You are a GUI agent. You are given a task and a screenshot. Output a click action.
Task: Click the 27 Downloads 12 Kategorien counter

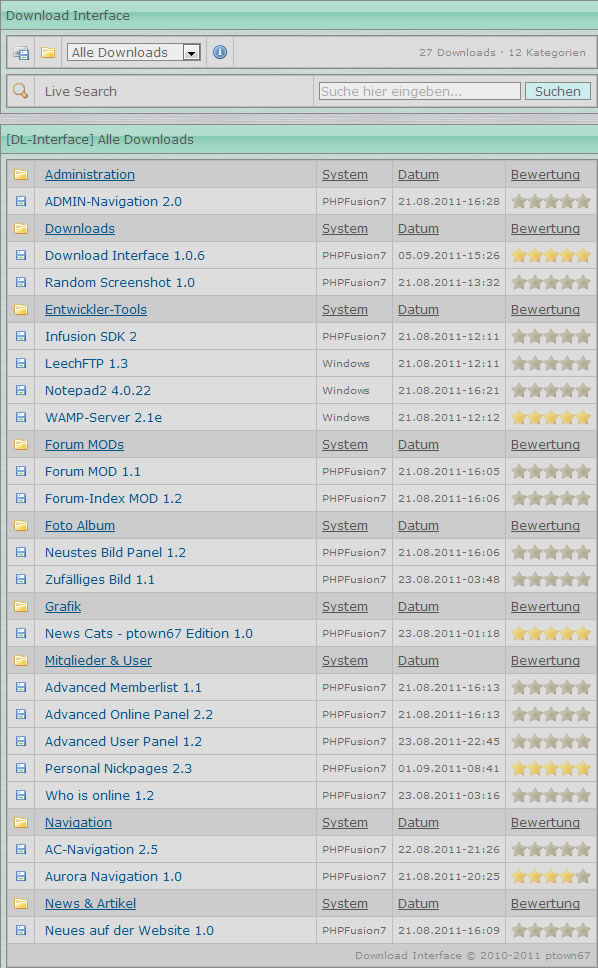pyautogui.click(x=502, y=52)
